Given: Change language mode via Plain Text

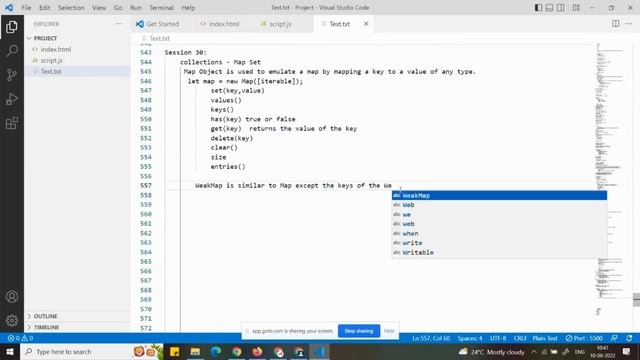Looking at the screenshot, I should 544,338.
